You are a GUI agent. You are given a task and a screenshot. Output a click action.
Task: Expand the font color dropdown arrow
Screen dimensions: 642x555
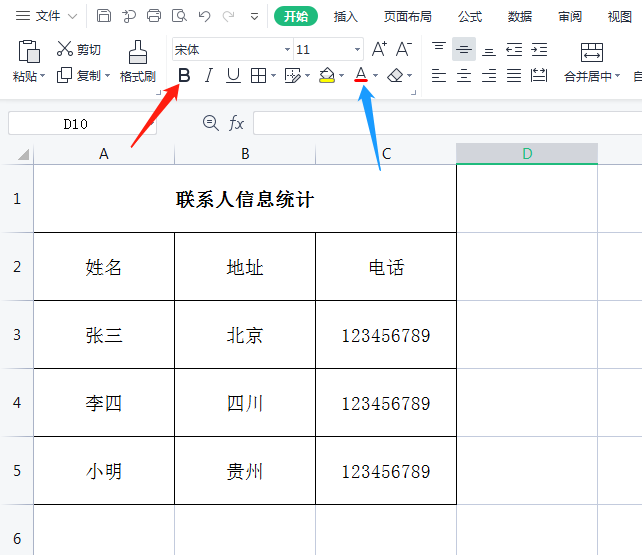375,76
